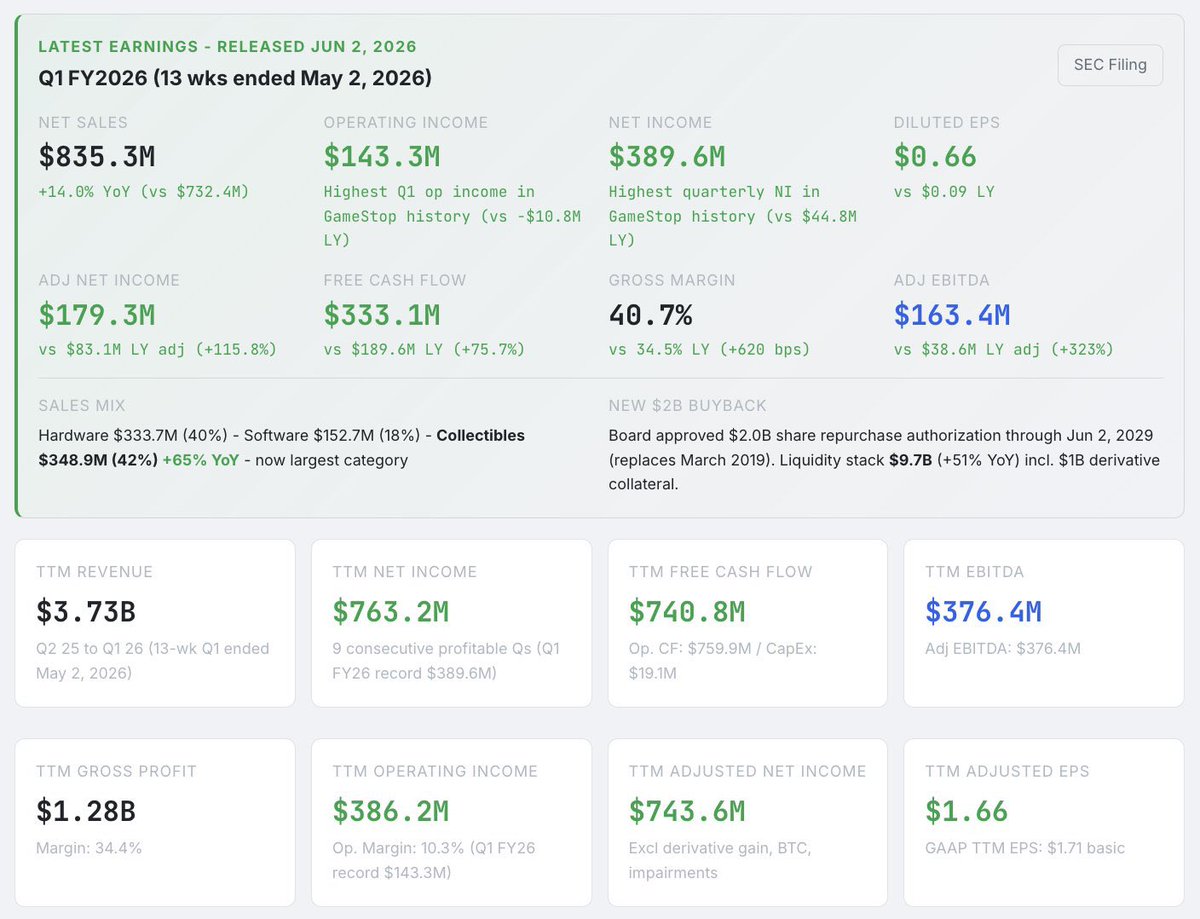Select the 'GAAP TTM EPS: $1.71 basic' note
1200x919 pixels.
coord(1024,848)
